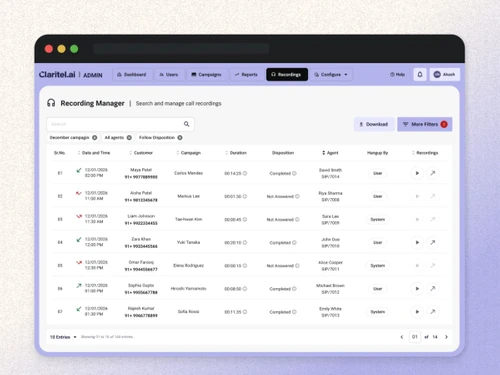Open the user profile button
This screenshot has width=500, height=375.
point(445,74)
